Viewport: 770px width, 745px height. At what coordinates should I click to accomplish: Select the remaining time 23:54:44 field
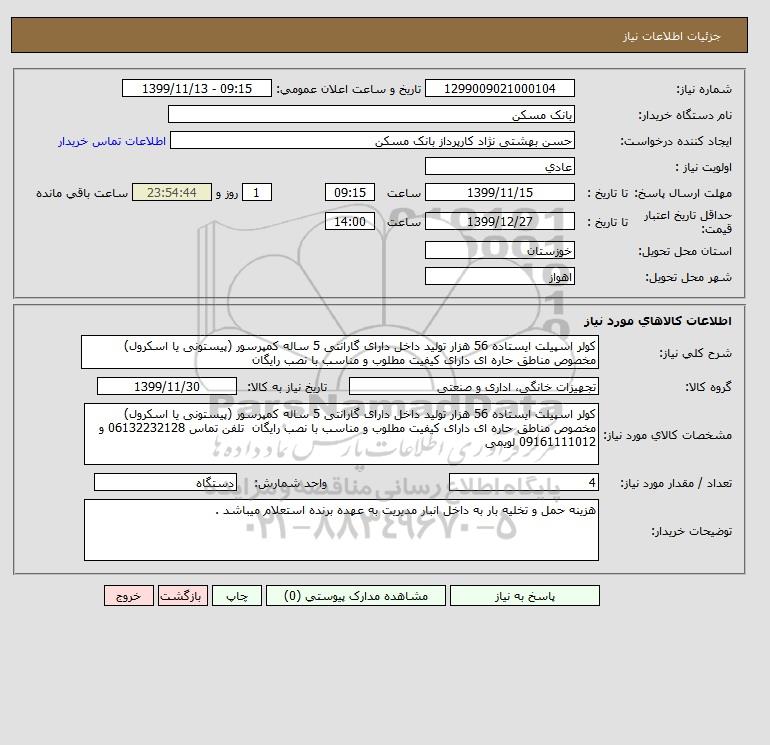pyautogui.click(x=172, y=193)
